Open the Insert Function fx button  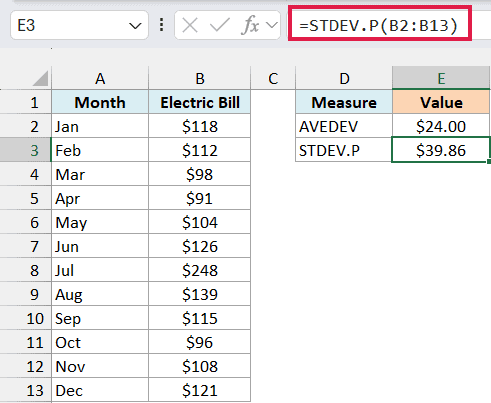(250, 25)
